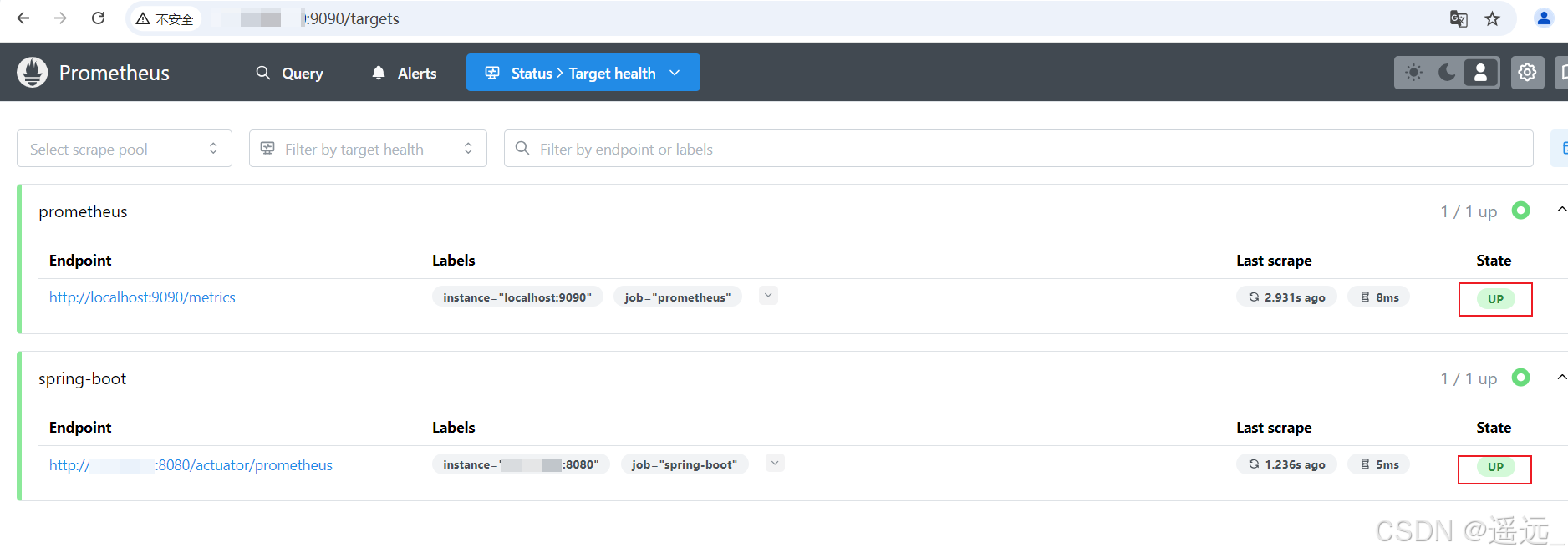Open the Query page
This screenshot has width=1568, height=558.
coord(289,73)
